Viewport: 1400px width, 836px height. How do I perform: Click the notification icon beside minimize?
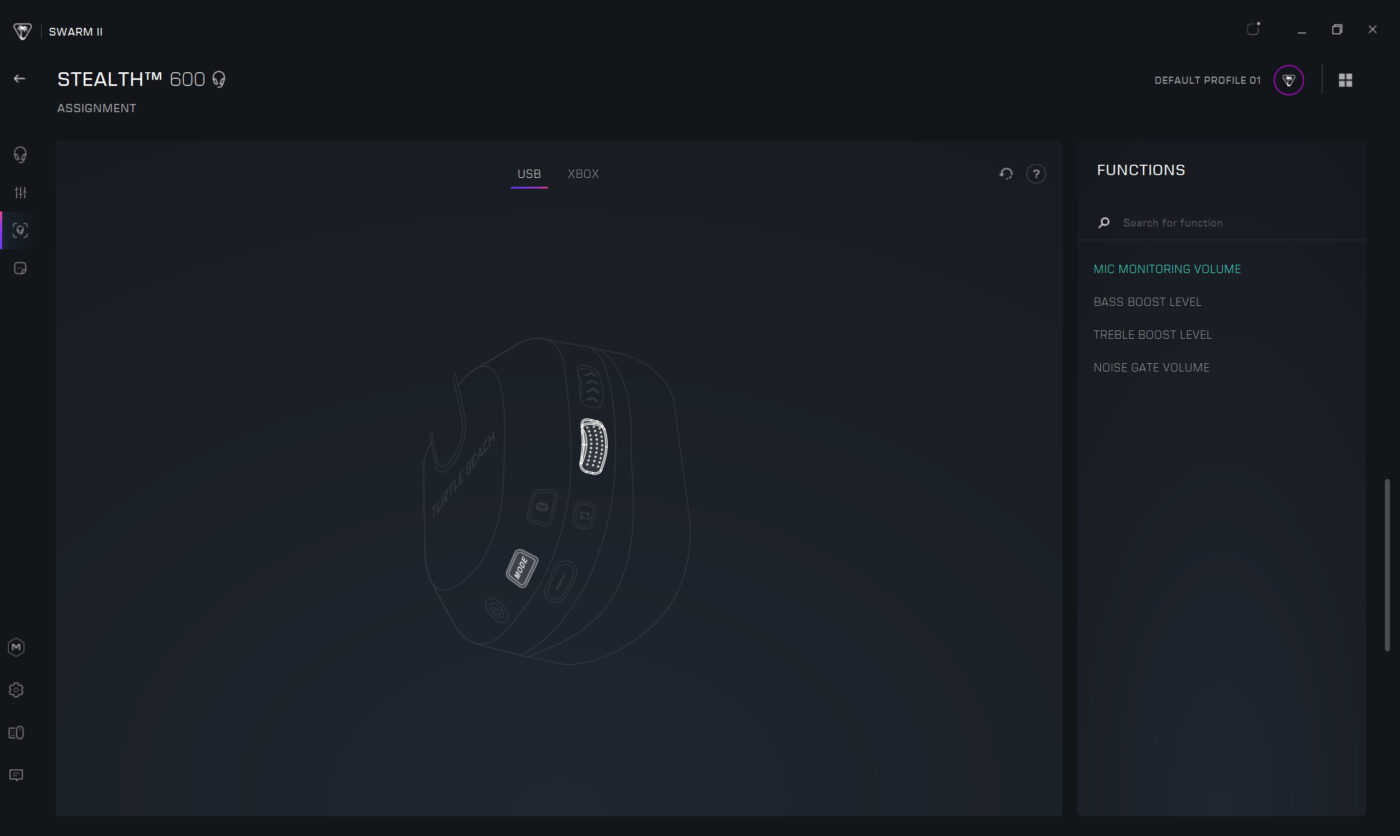tap(1253, 29)
